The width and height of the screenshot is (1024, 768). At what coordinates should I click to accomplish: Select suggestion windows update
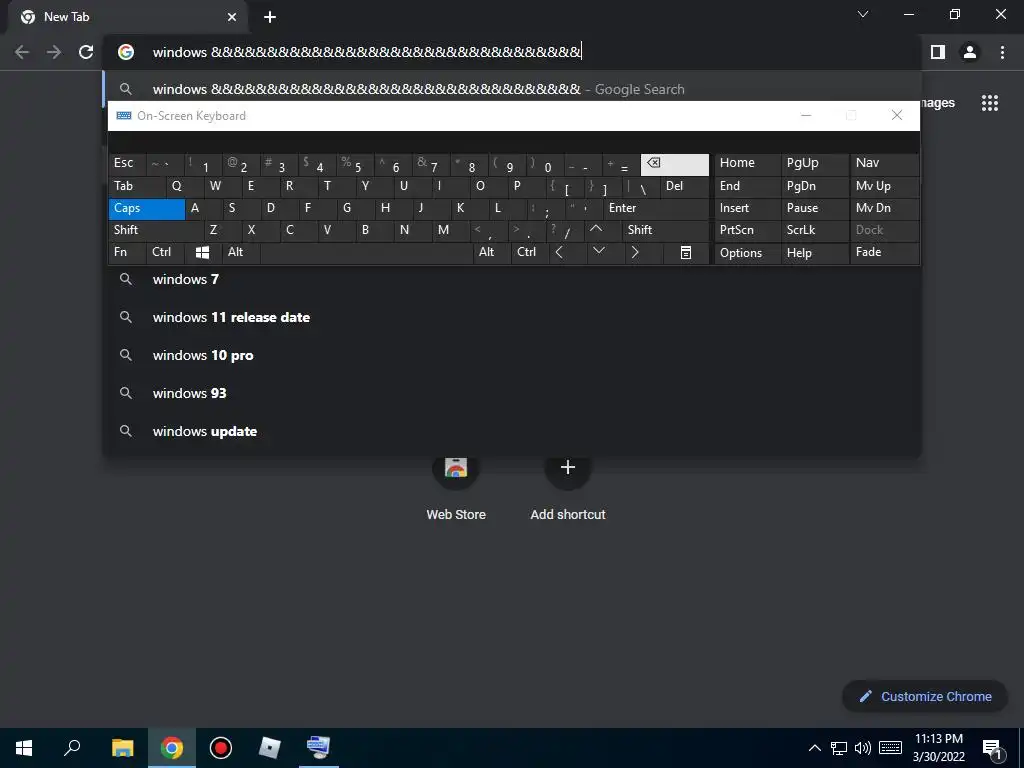pos(513,431)
